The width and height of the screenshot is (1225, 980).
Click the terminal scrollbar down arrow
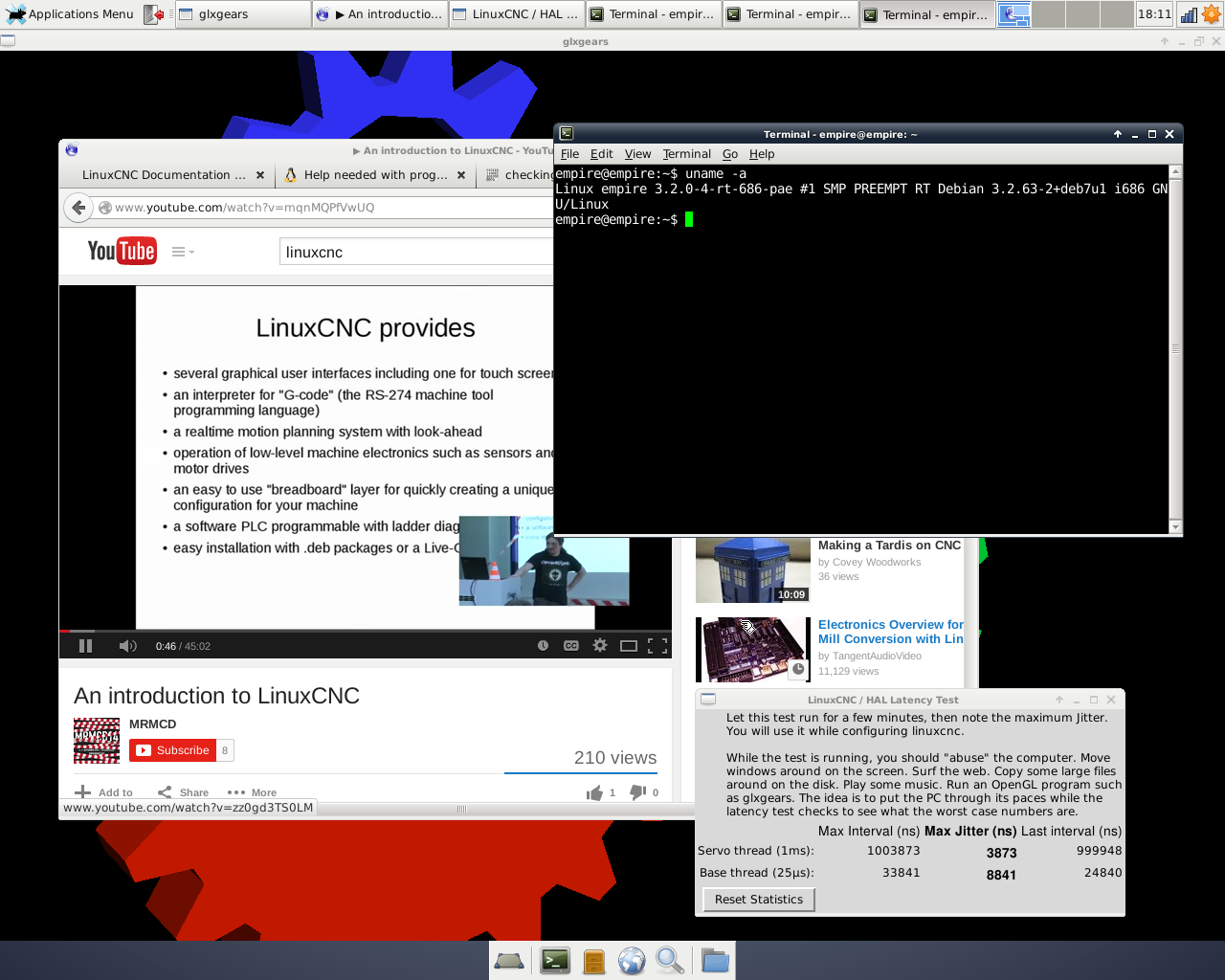coord(1175,526)
